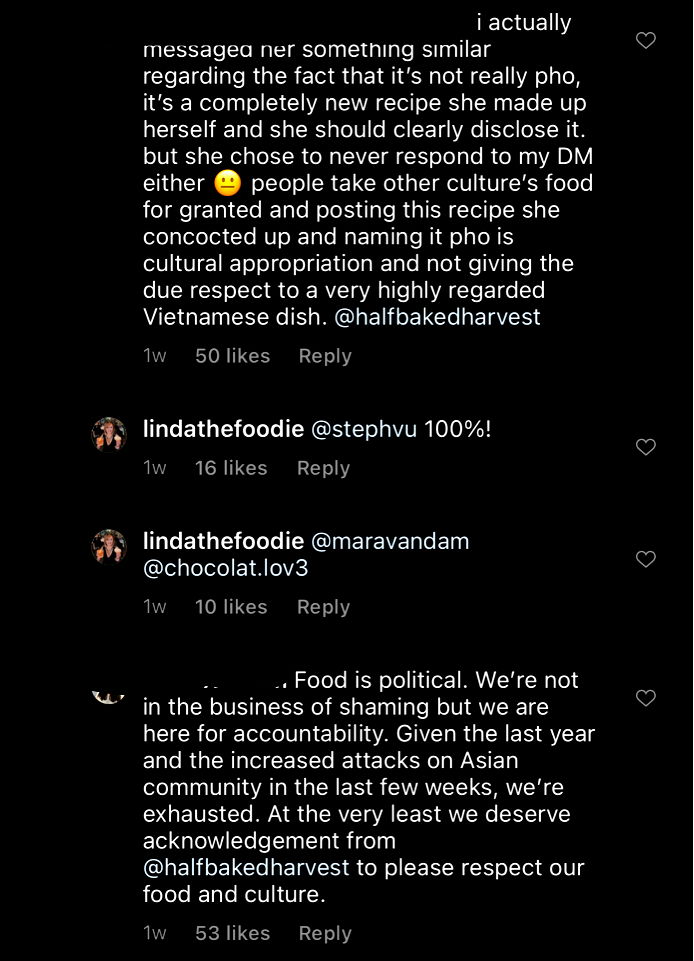The image size is (694, 961).
Task: Visit the @maravandam profile mention
Action: click(391, 541)
